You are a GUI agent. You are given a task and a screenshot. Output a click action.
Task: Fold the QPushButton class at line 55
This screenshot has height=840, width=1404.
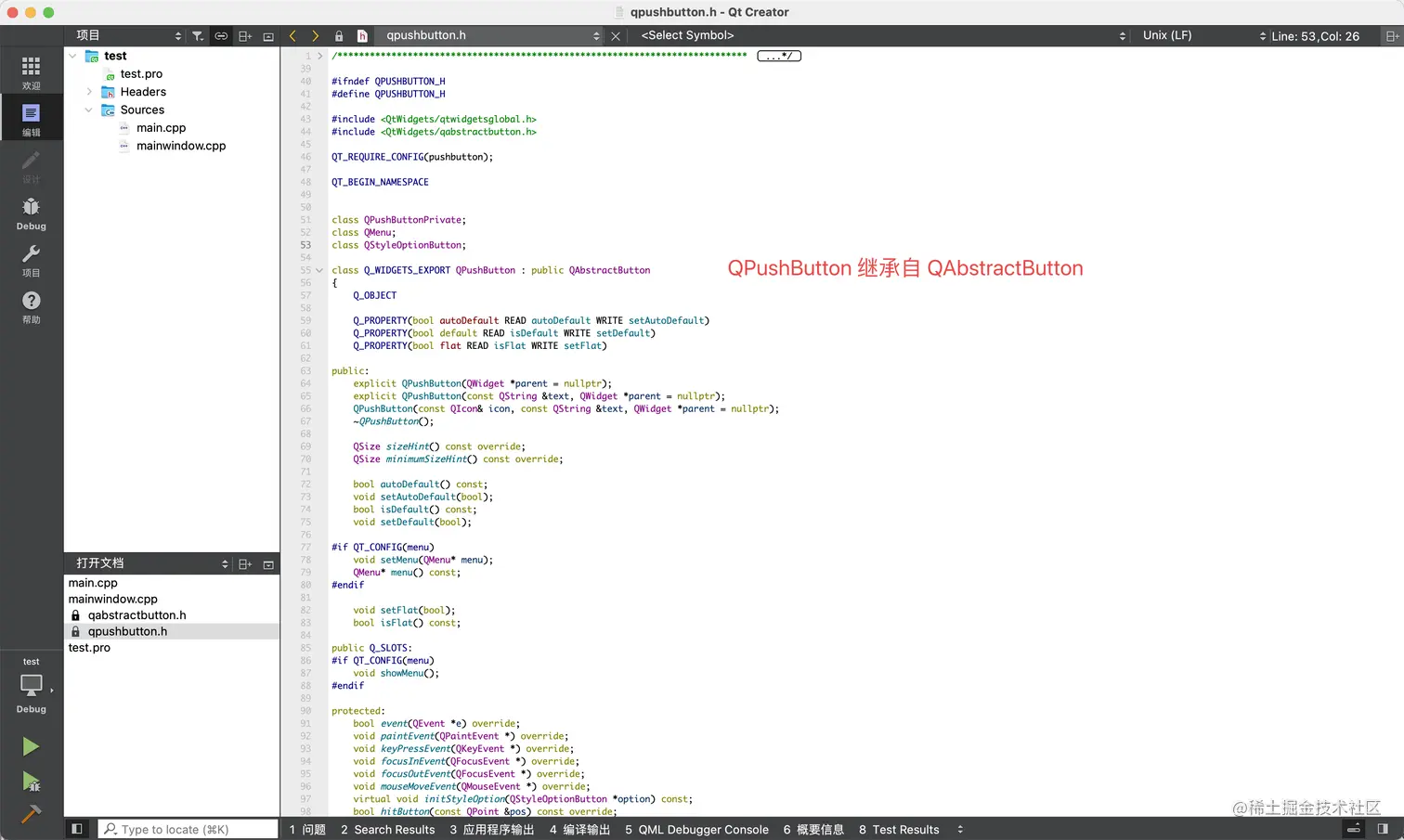[320, 270]
